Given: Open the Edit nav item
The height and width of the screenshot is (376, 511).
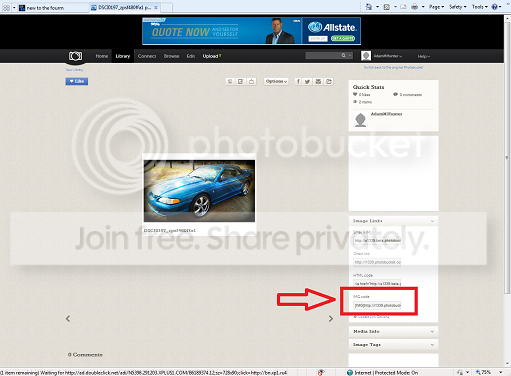Looking at the screenshot, I should [191, 56].
